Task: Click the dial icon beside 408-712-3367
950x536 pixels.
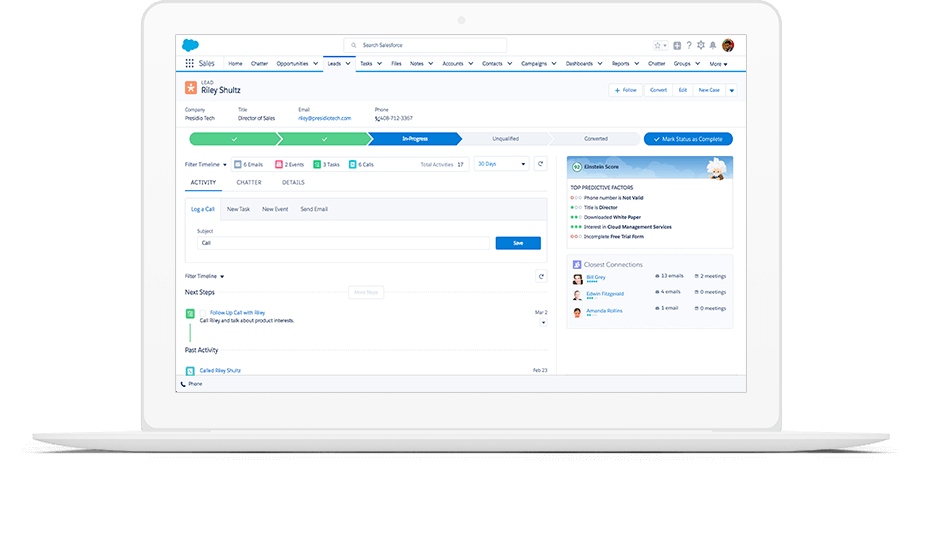Action: (377, 119)
